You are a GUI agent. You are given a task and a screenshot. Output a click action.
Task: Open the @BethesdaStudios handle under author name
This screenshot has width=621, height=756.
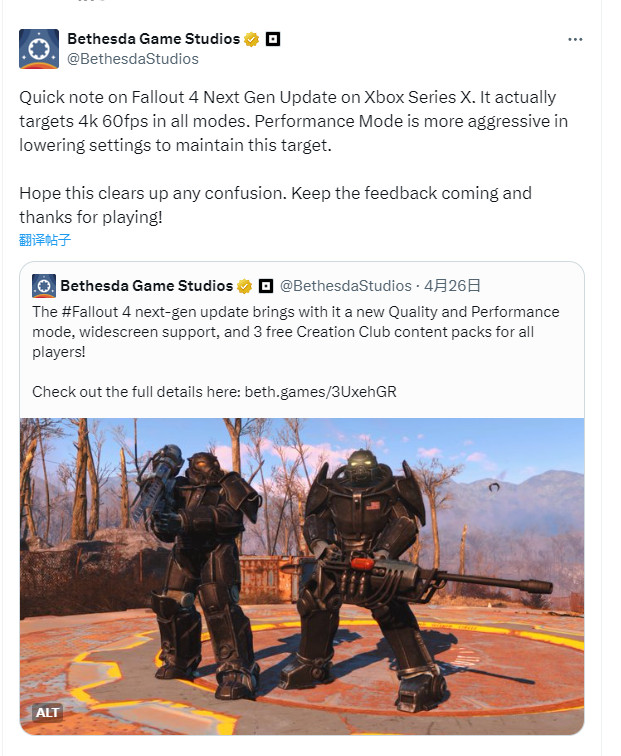(x=133, y=59)
